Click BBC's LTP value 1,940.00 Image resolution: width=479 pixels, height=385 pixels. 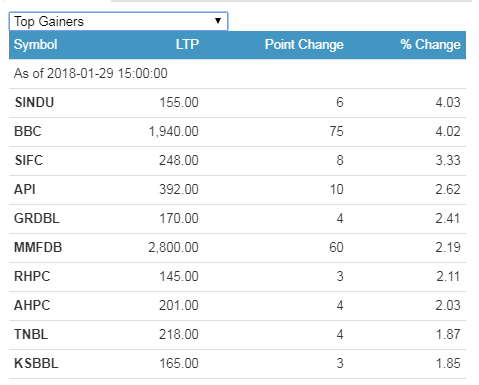(174, 131)
